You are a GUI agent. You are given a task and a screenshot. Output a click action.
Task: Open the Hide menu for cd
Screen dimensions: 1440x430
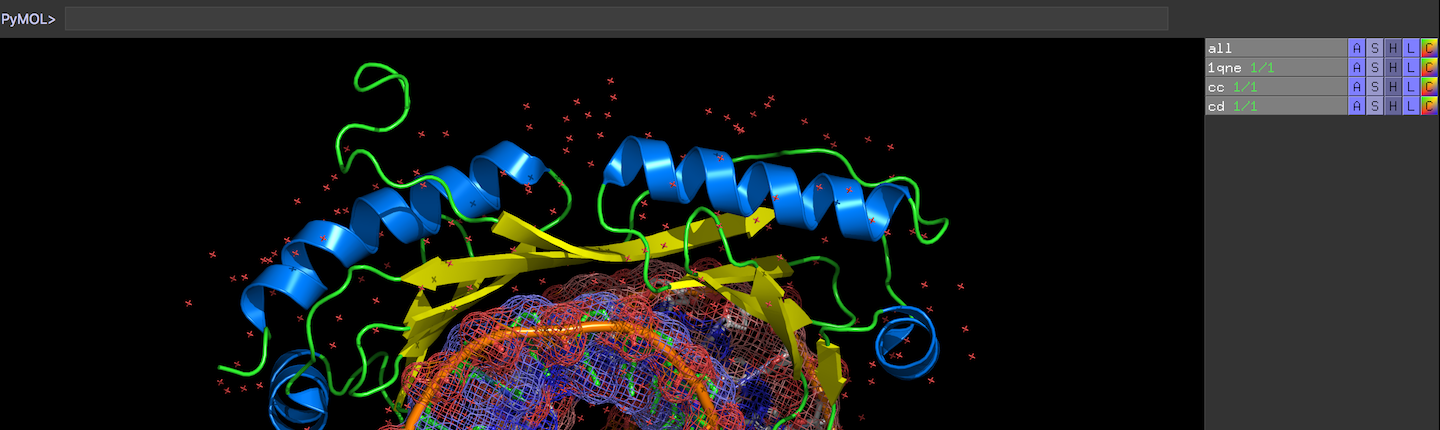click(x=1393, y=105)
